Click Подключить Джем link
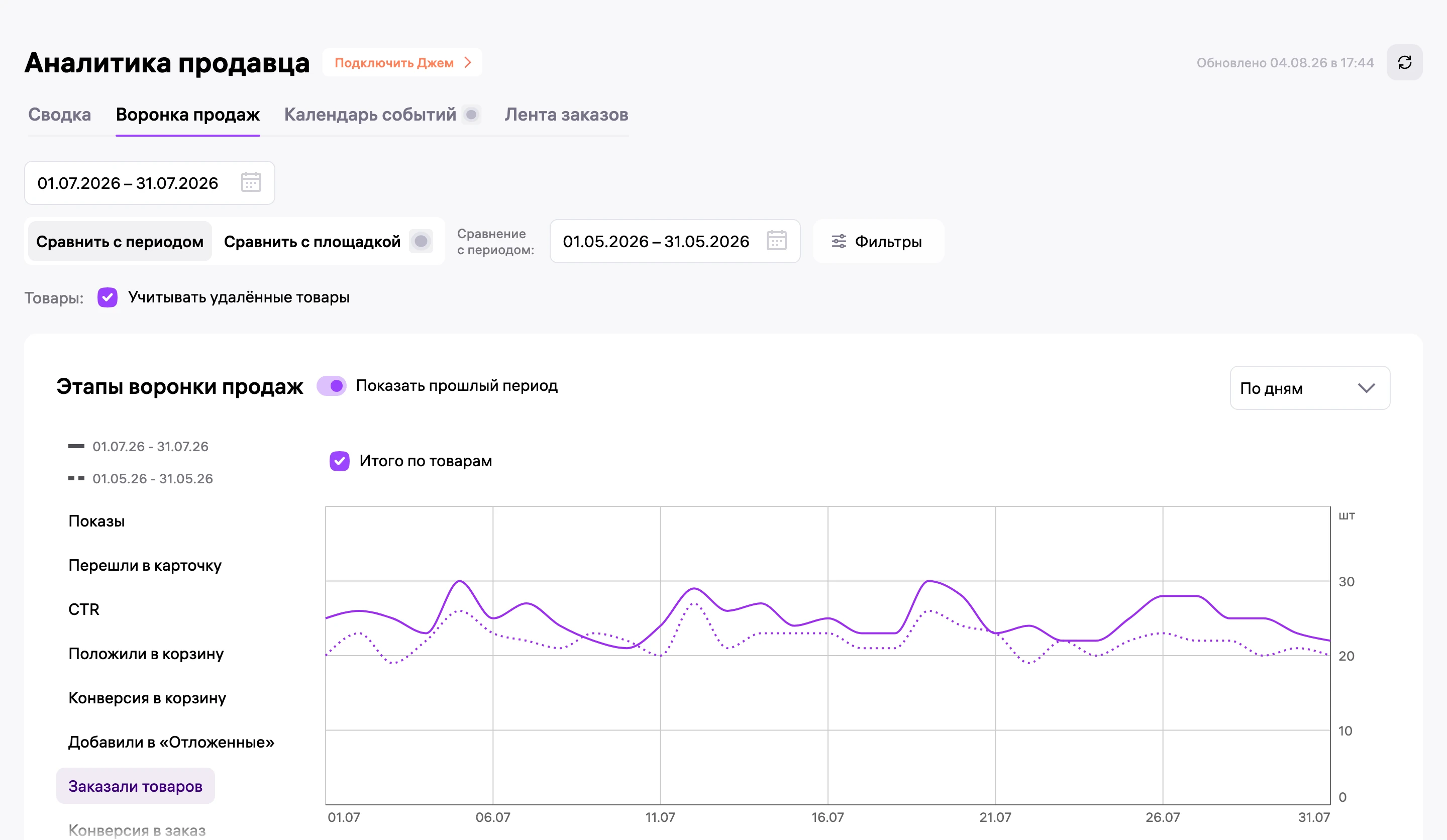The image size is (1447, 840). 402,62
